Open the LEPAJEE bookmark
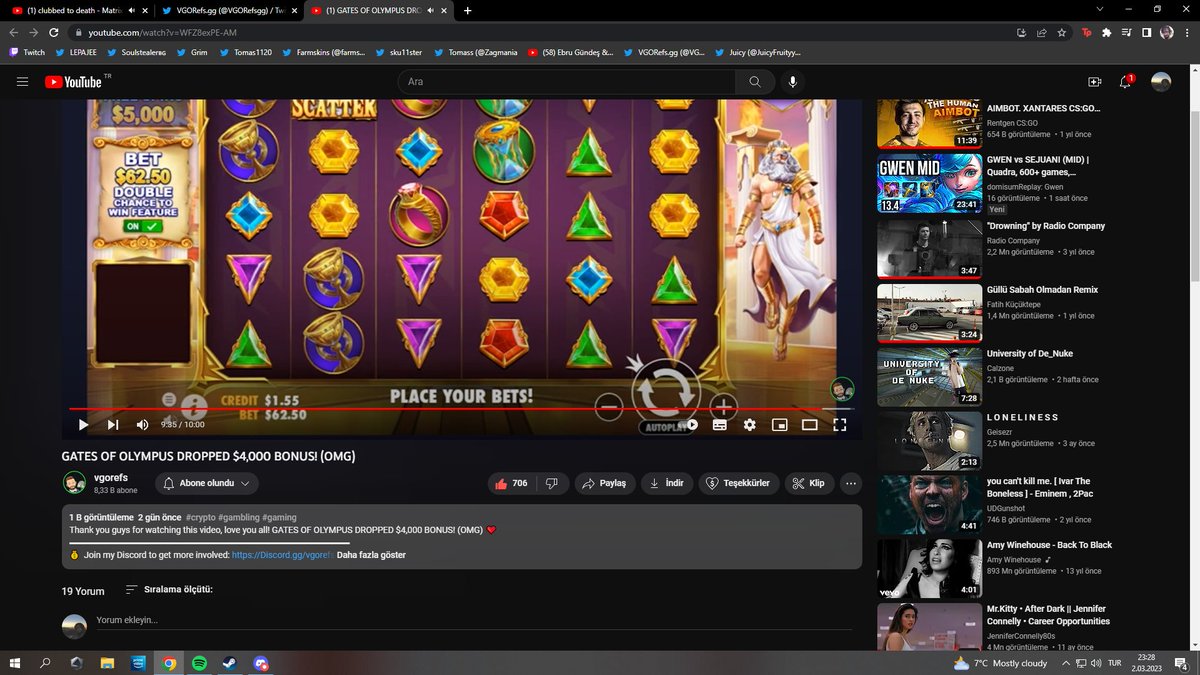The image size is (1200, 675). pyautogui.click(x=76, y=52)
